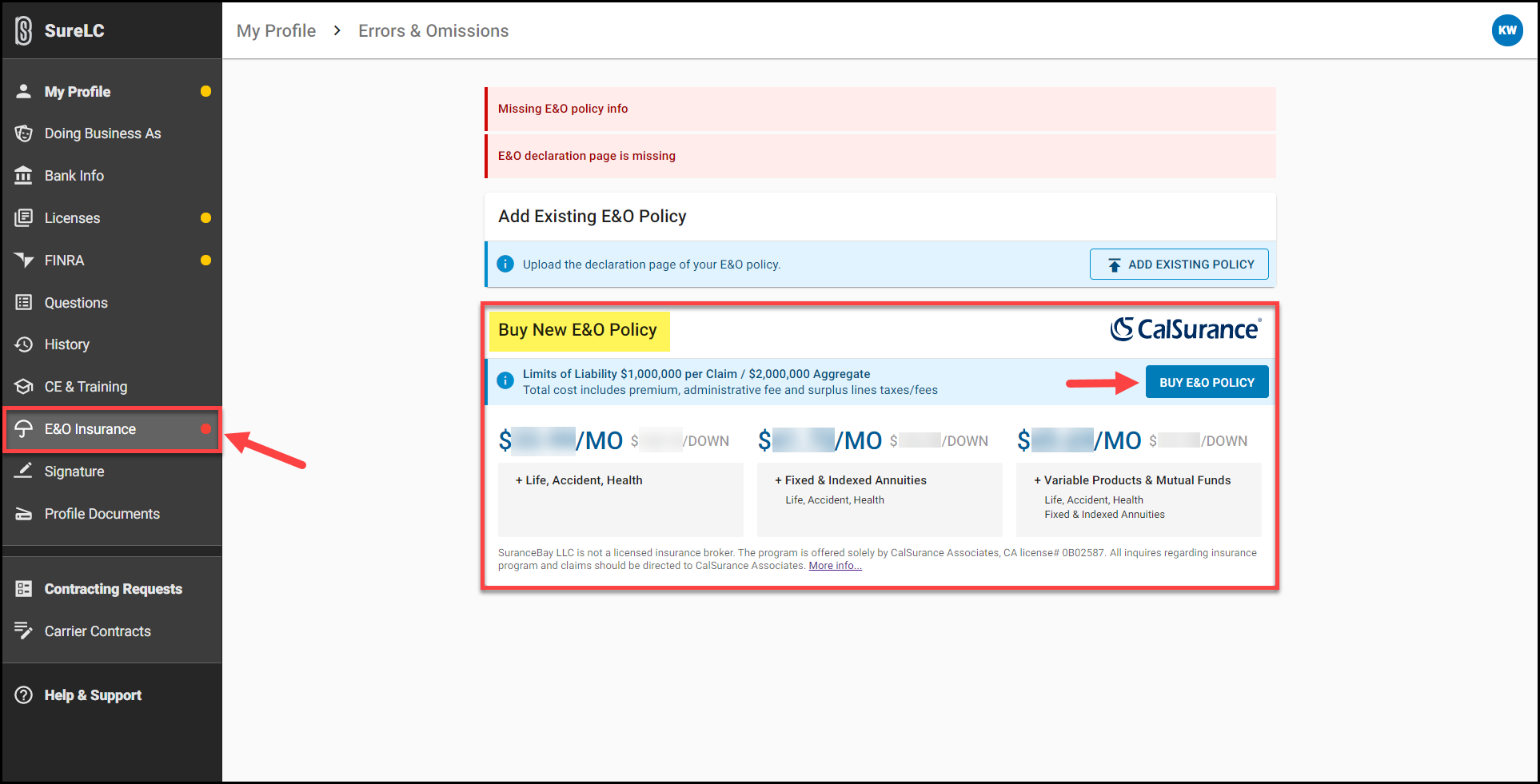Click the Buy E&O Policy button
Screen dimensions: 1540x784
[1207, 382]
